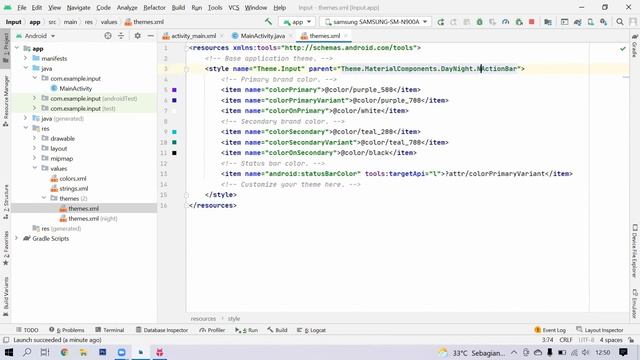Expand the manifests folder

click(x=26, y=58)
